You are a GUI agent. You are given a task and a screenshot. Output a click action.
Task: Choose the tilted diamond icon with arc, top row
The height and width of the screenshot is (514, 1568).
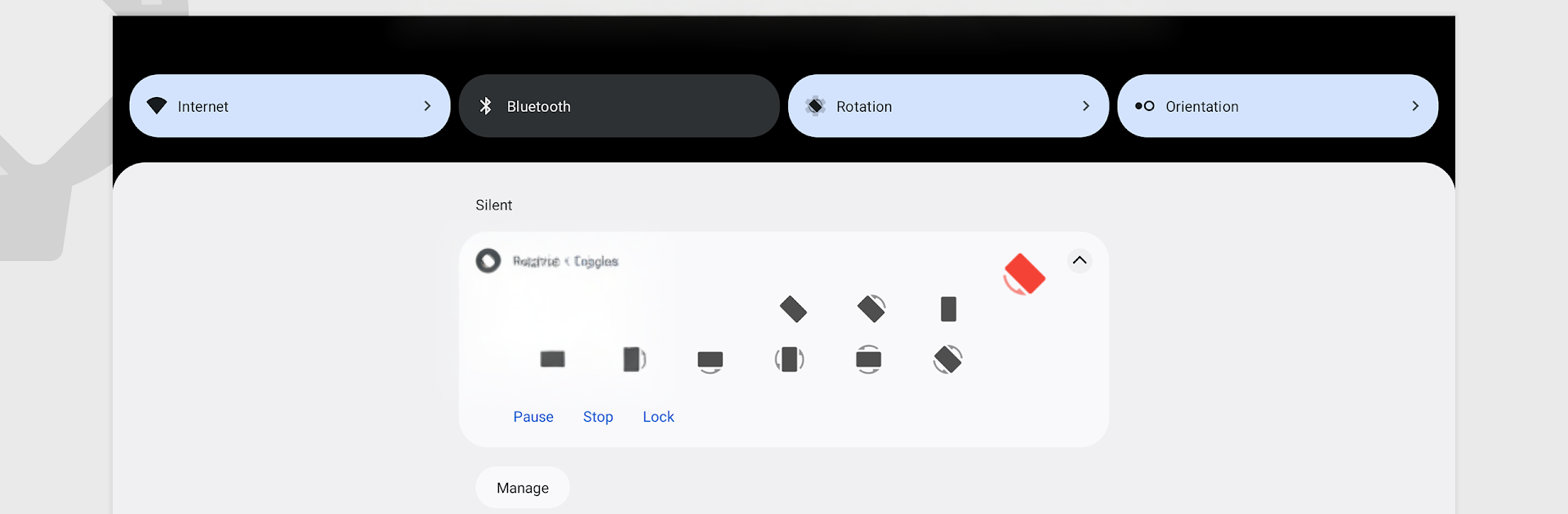[871, 308]
